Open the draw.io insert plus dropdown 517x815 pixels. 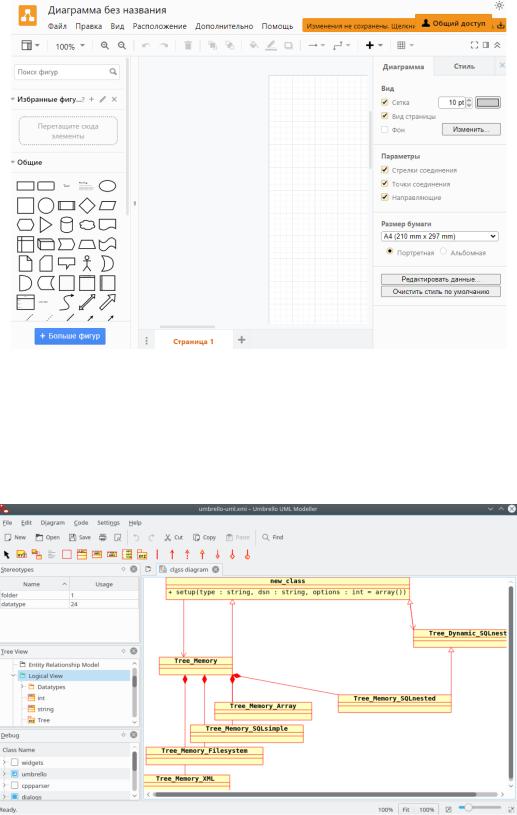374,46
